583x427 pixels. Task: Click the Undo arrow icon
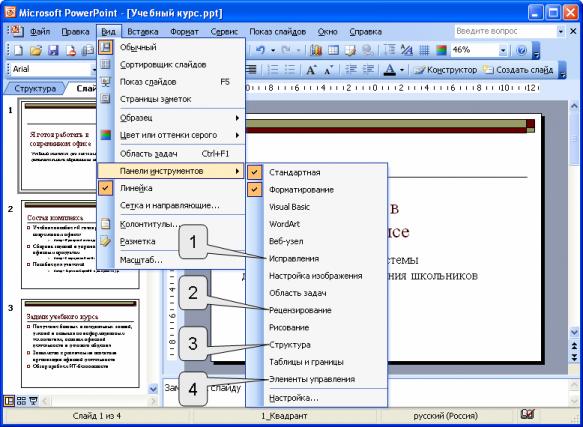click(x=261, y=50)
